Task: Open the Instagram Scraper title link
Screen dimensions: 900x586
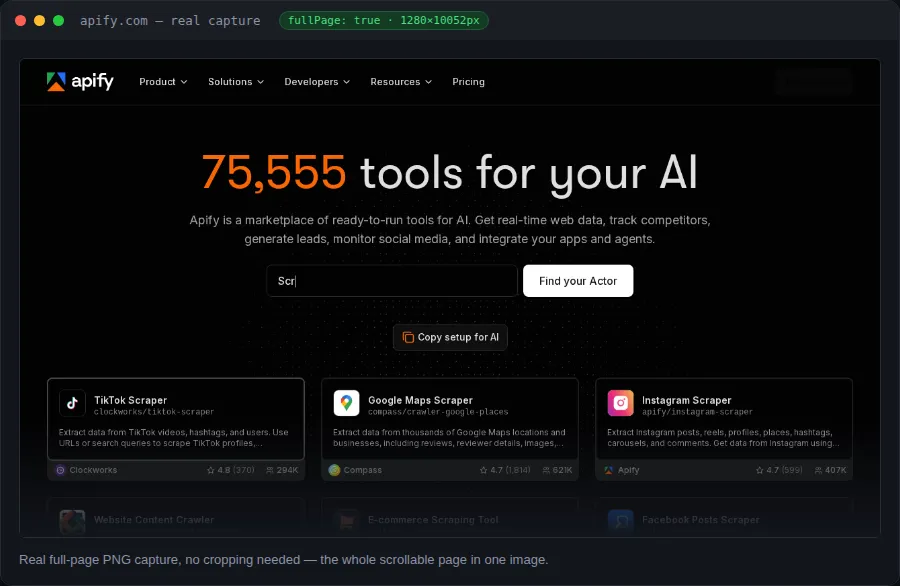Action: click(x=686, y=400)
